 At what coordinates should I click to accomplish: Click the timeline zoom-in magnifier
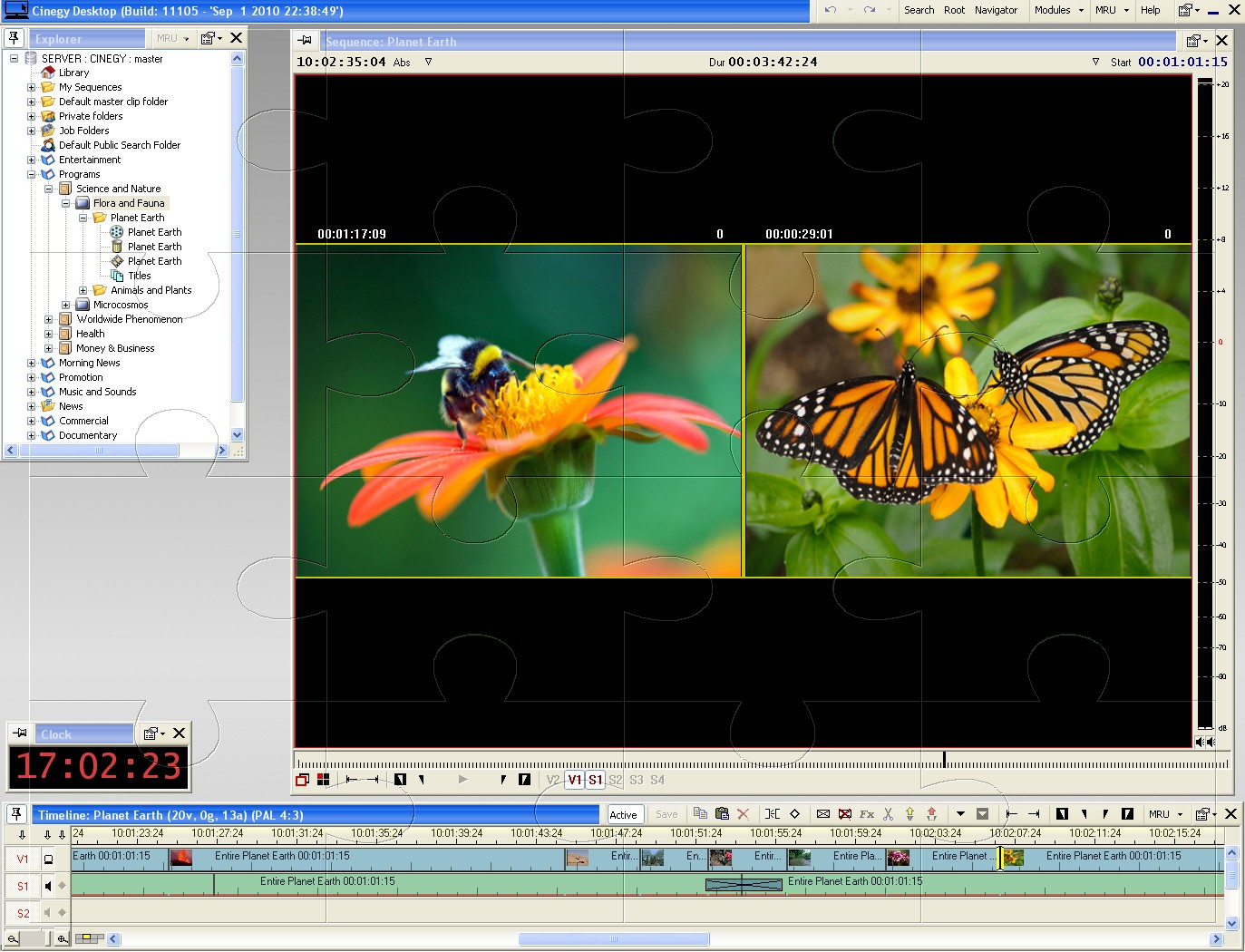62,939
